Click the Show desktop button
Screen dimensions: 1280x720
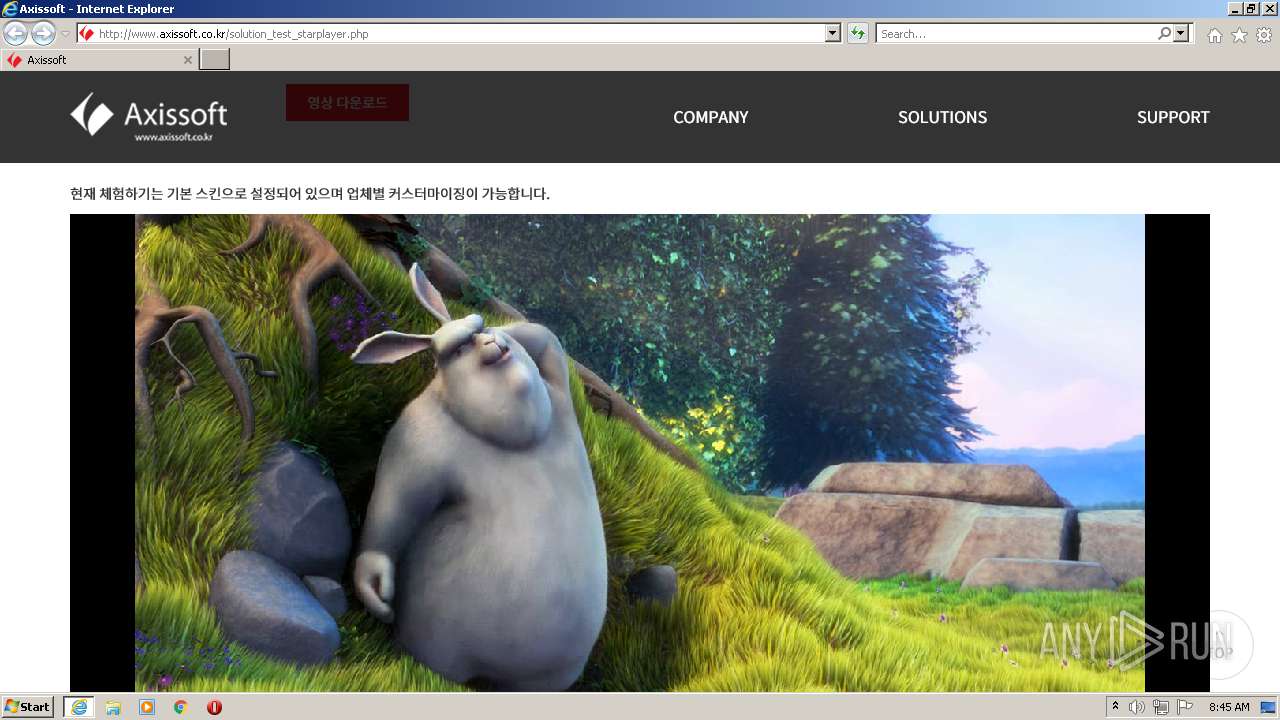1269,707
